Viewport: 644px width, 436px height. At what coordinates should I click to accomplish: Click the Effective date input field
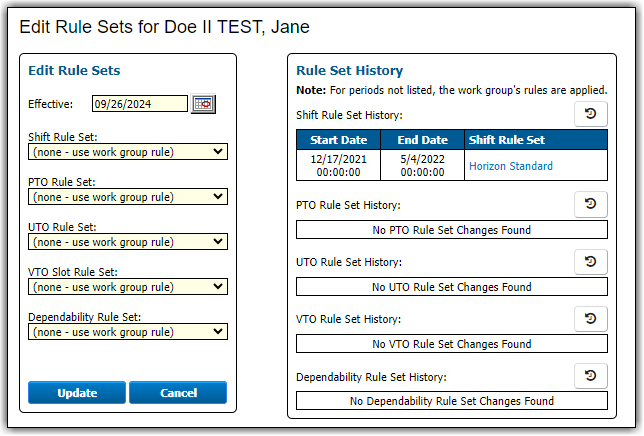(x=139, y=103)
